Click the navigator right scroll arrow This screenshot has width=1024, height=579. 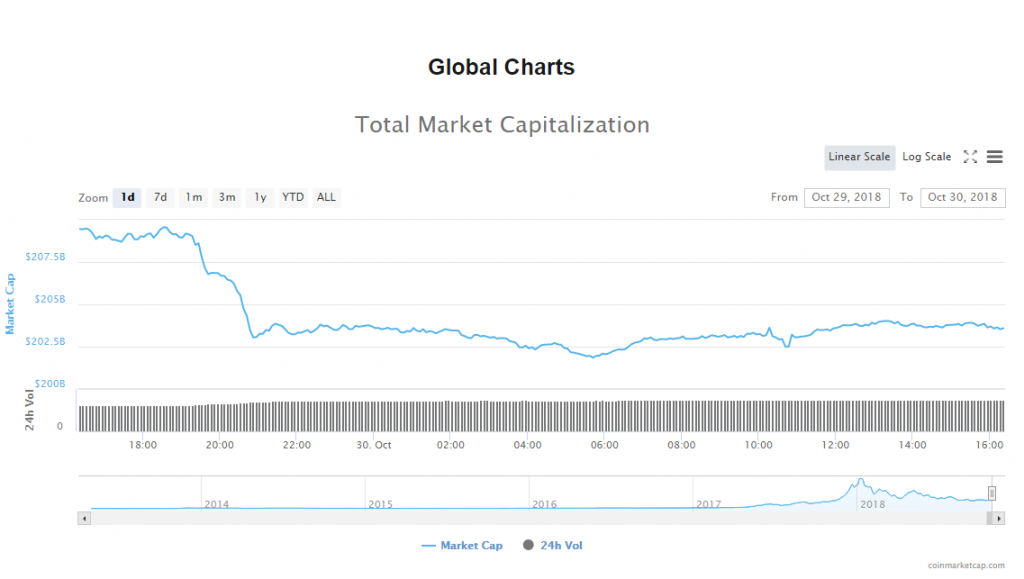pos(998,518)
